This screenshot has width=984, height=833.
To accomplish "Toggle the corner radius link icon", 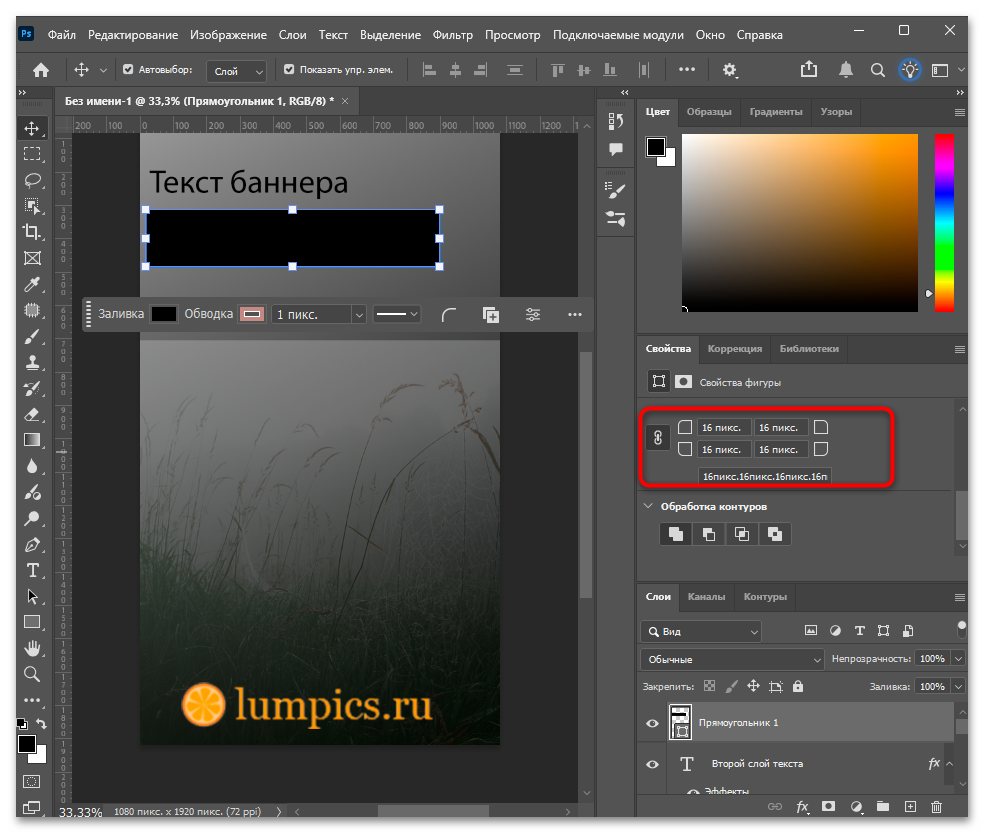I will pyautogui.click(x=658, y=437).
